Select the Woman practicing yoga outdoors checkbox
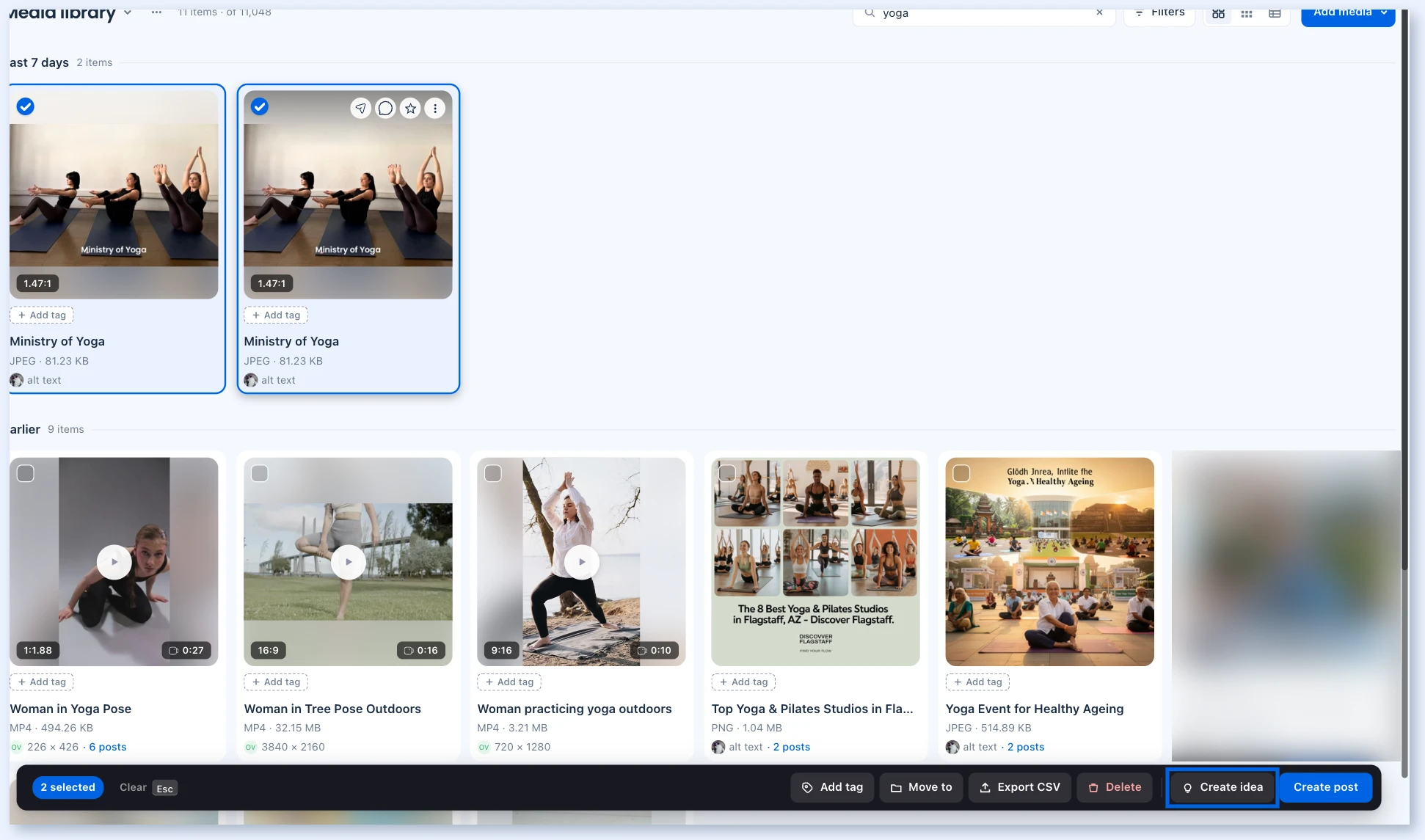 (x=493, y=473)
